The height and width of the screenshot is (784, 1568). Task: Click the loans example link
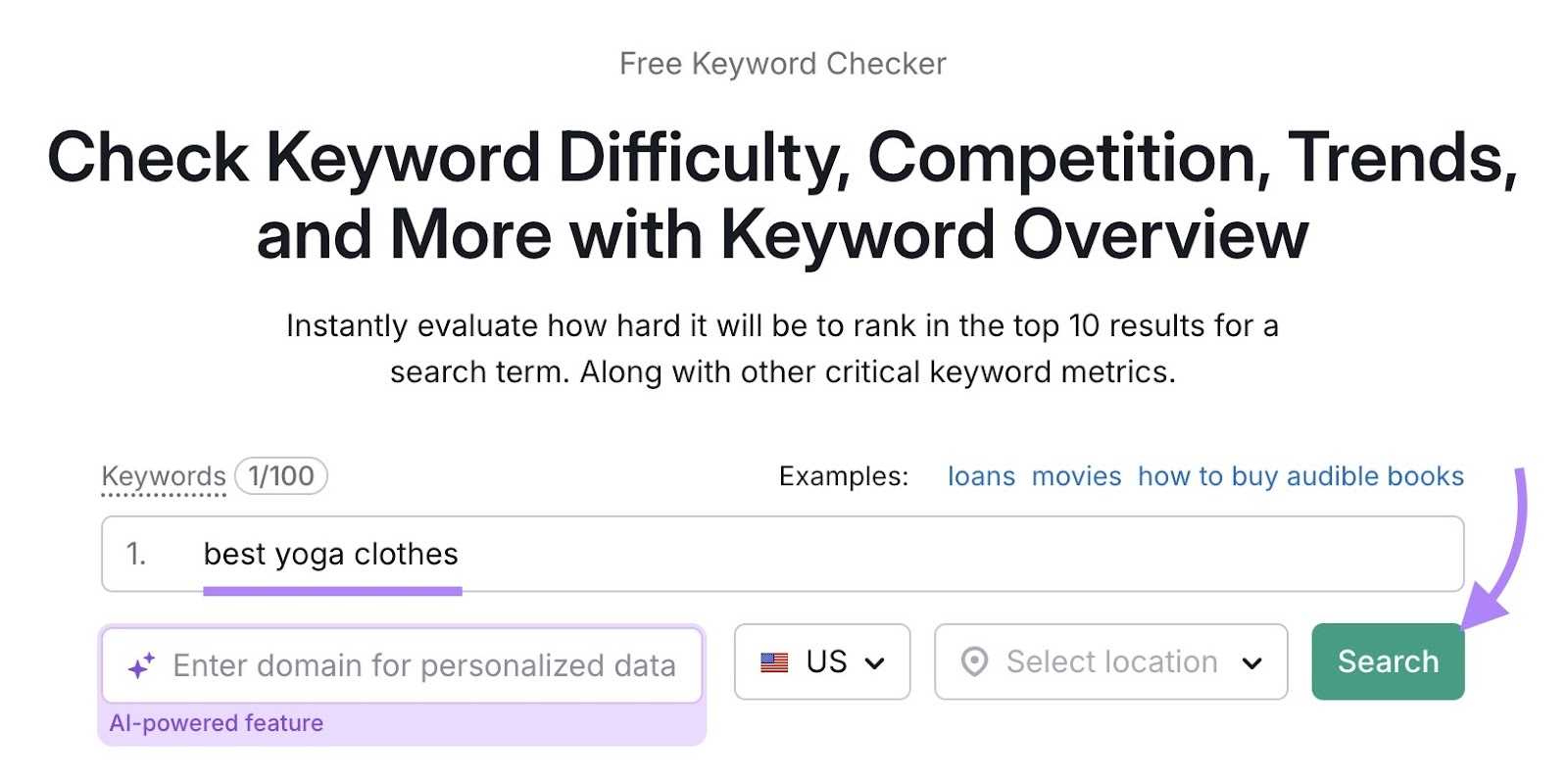tap(981, 476)
